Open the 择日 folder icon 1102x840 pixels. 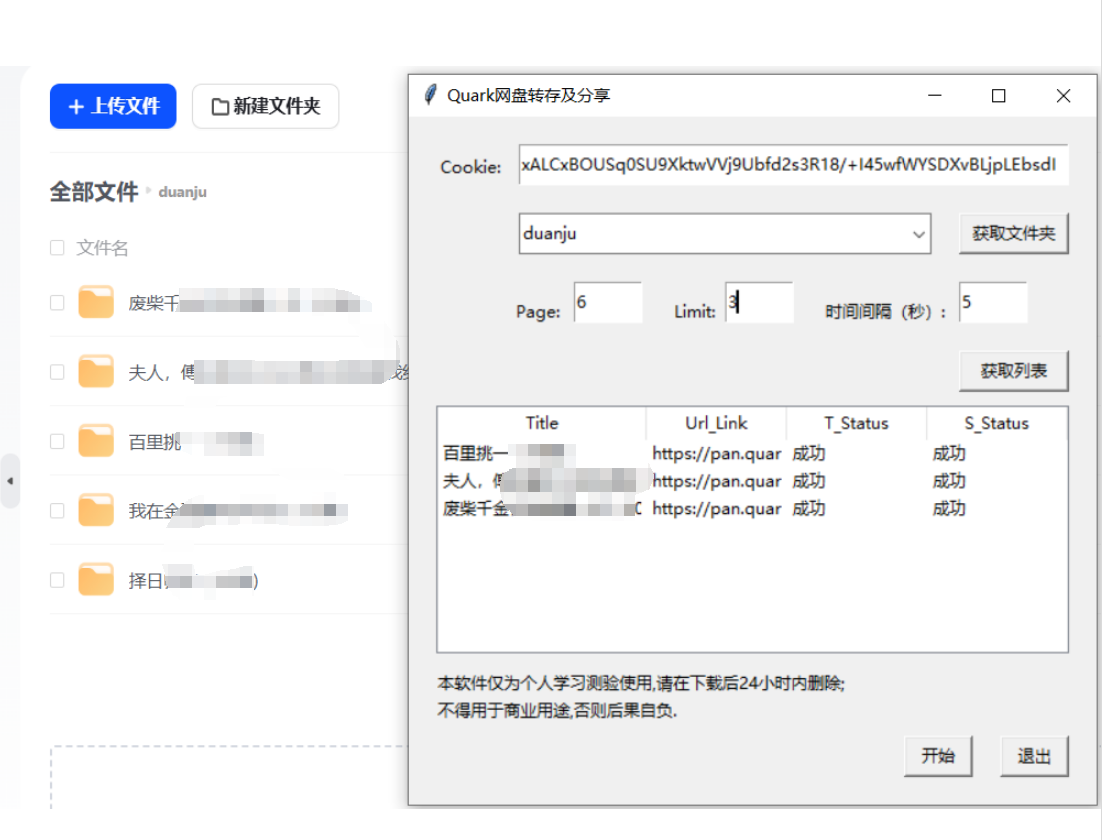point(96,579)
